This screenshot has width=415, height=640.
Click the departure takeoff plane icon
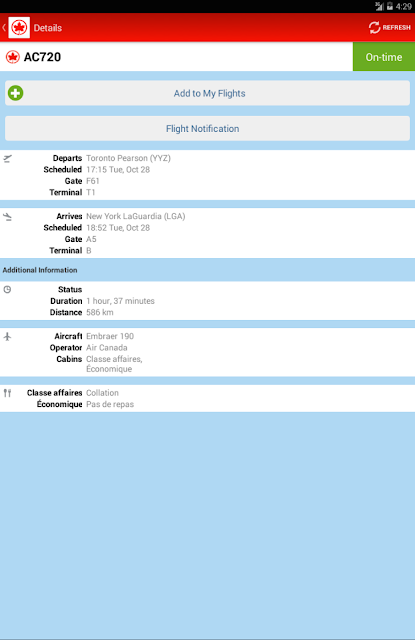tap(7, 158)
